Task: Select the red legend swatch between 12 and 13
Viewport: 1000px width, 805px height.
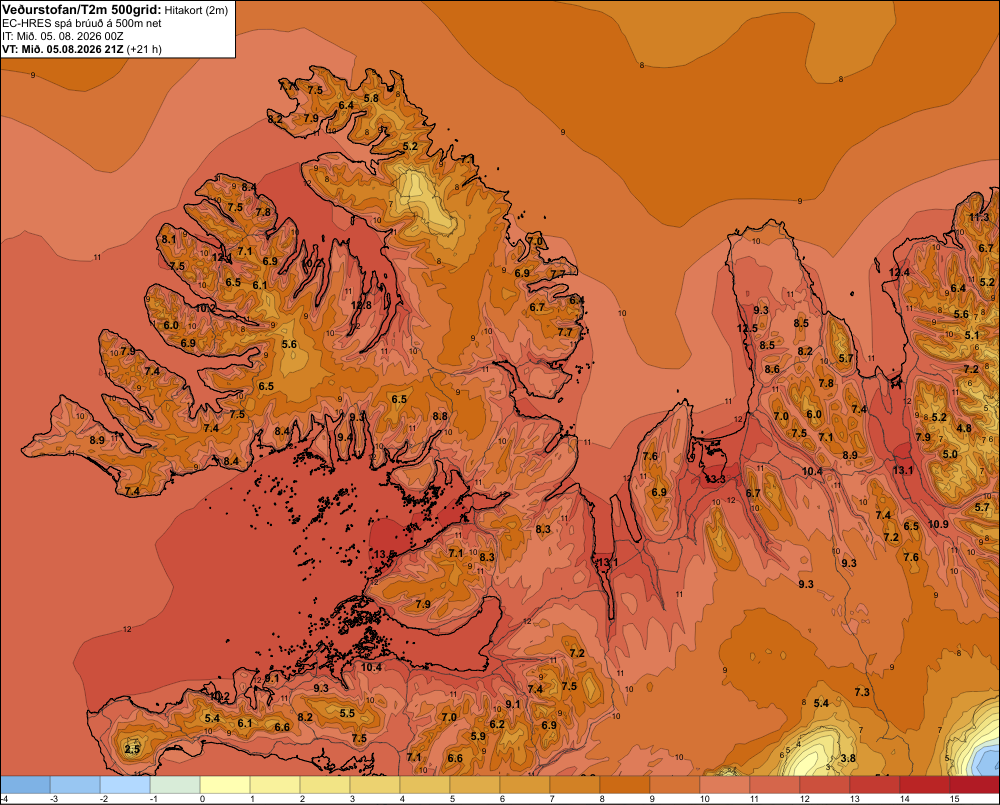Action: click(x=825, y=784)
